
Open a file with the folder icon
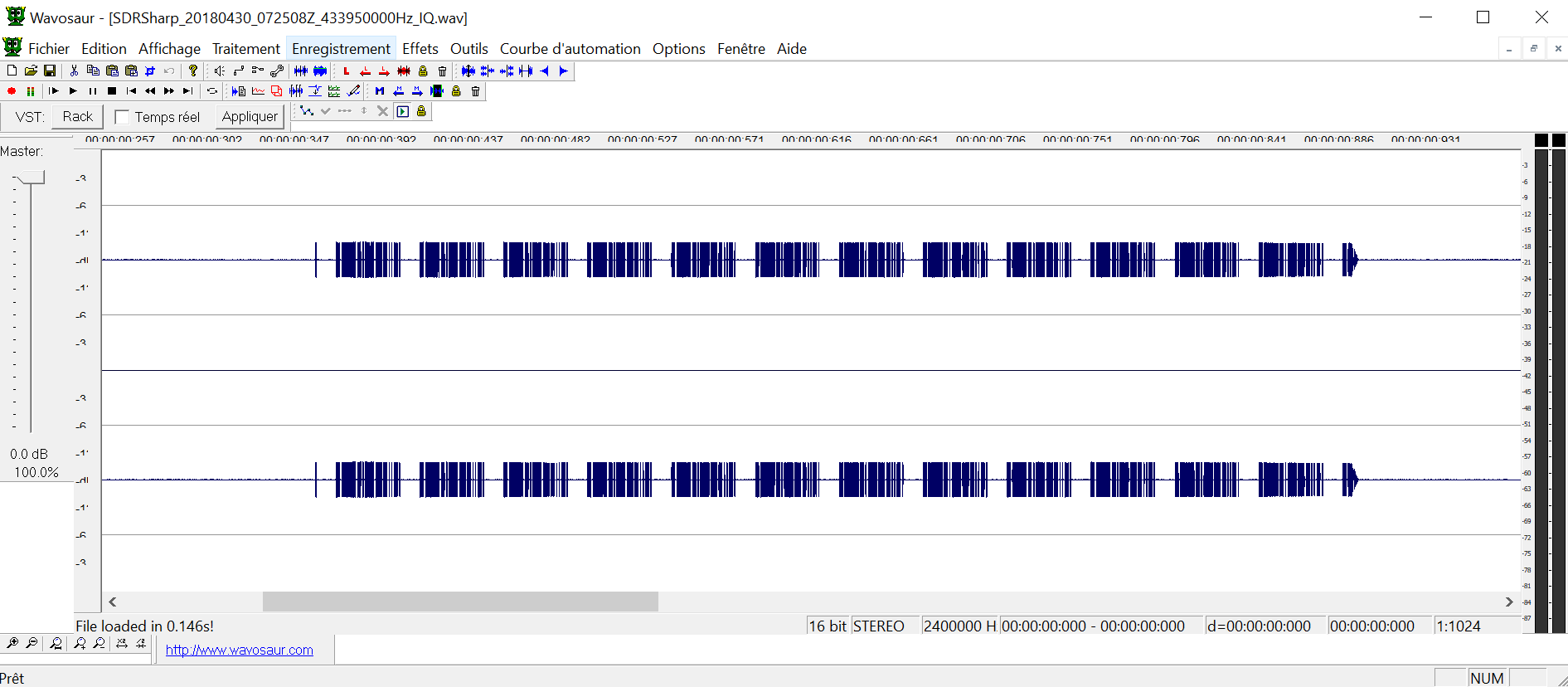click(31, 71)
